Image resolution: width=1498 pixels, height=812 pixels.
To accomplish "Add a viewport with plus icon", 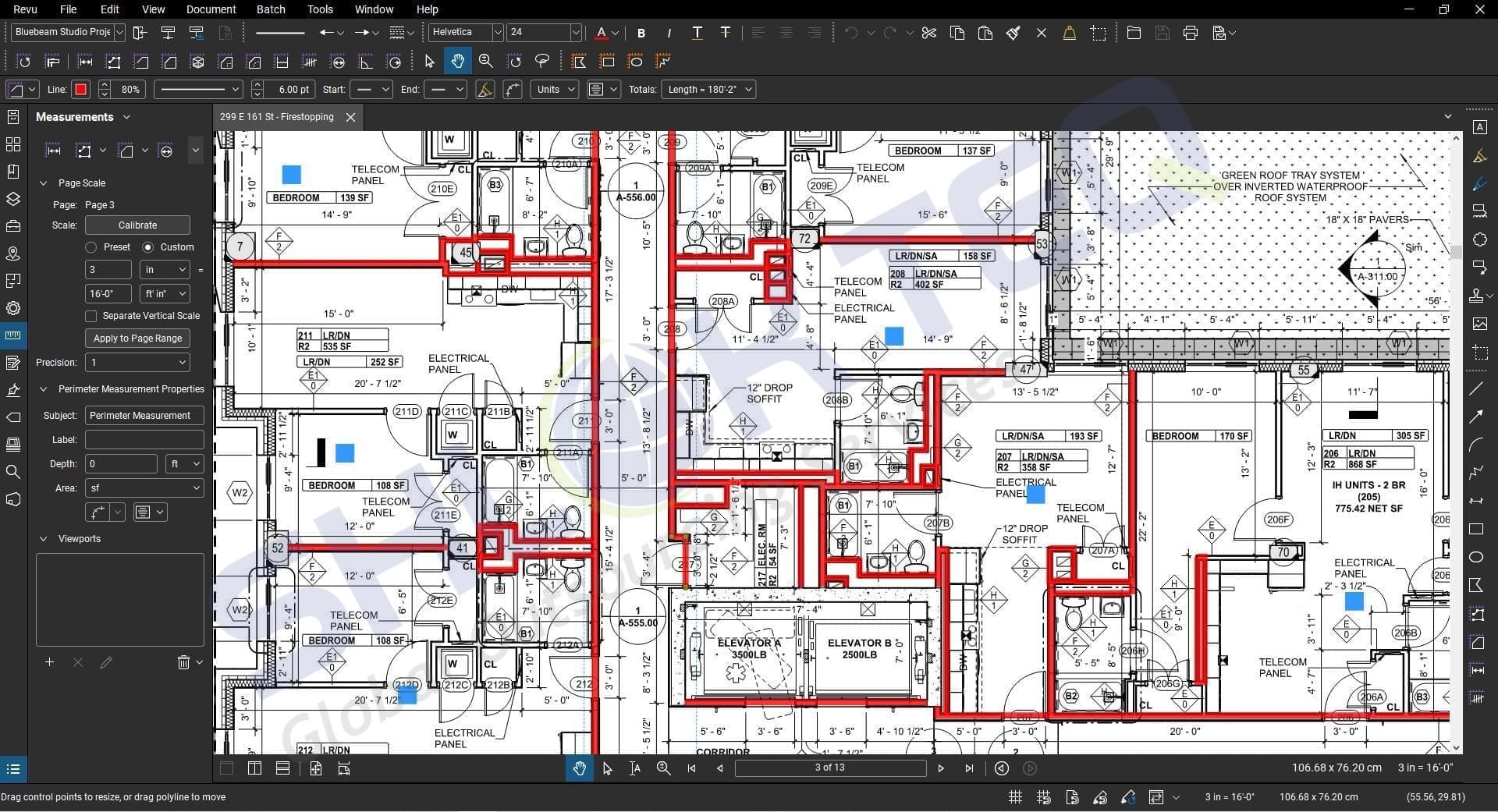I will 49,662.
